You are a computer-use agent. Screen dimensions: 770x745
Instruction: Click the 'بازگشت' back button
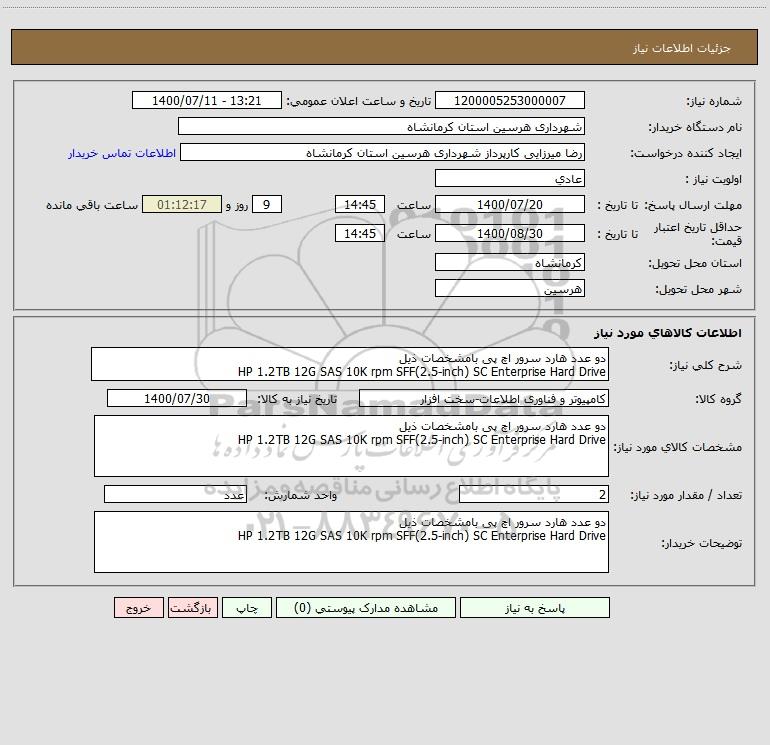192,608
